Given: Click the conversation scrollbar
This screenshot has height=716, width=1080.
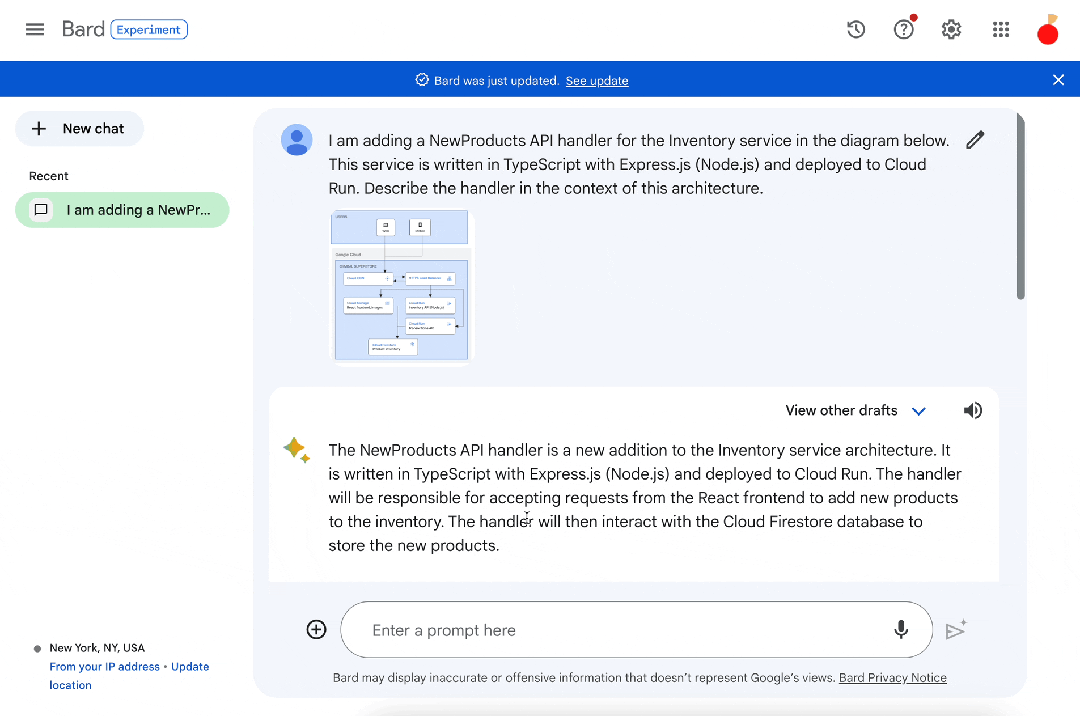Looking at the screenshot, I should pos(1020,207).
